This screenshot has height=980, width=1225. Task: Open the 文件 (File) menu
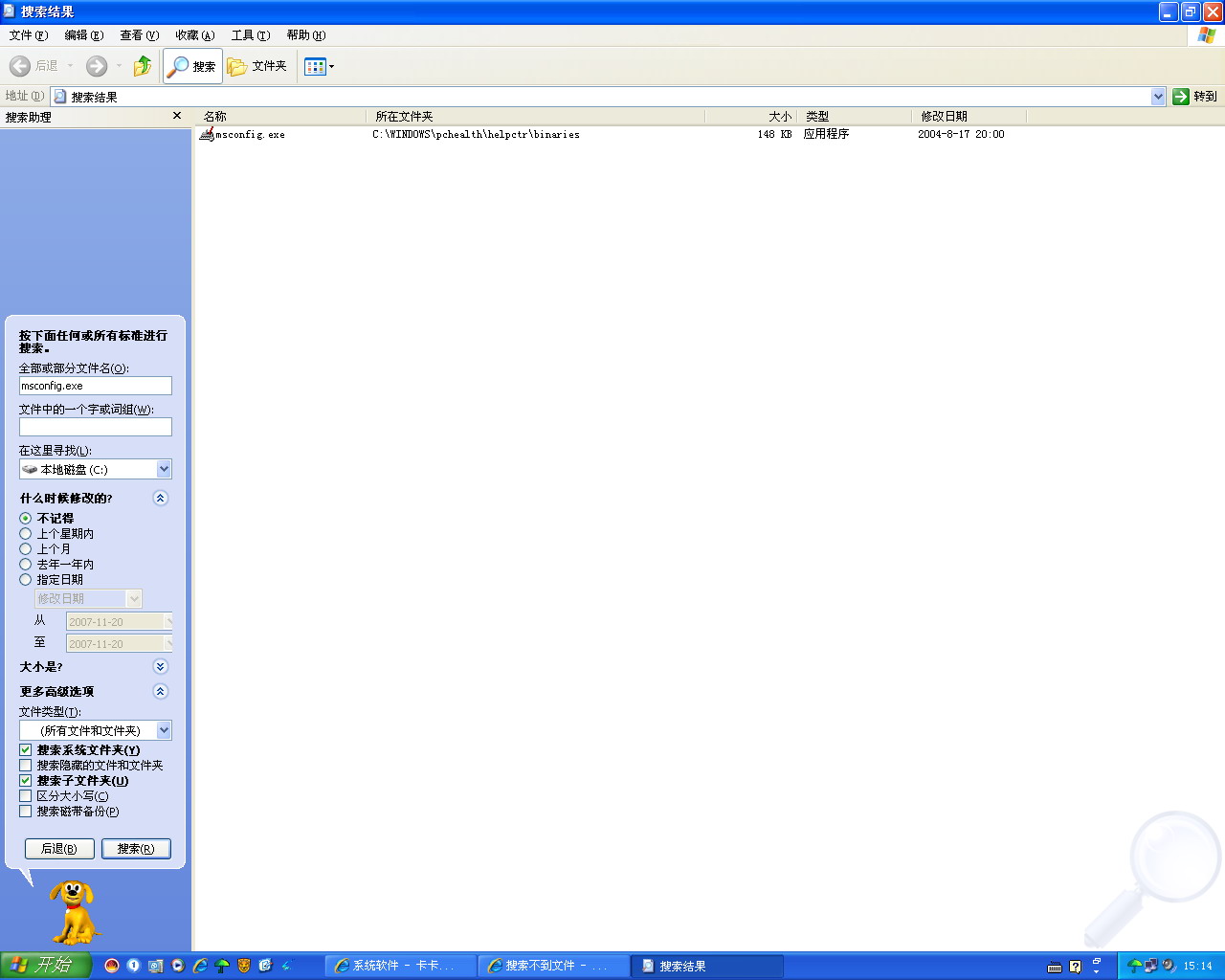(29, 35)
